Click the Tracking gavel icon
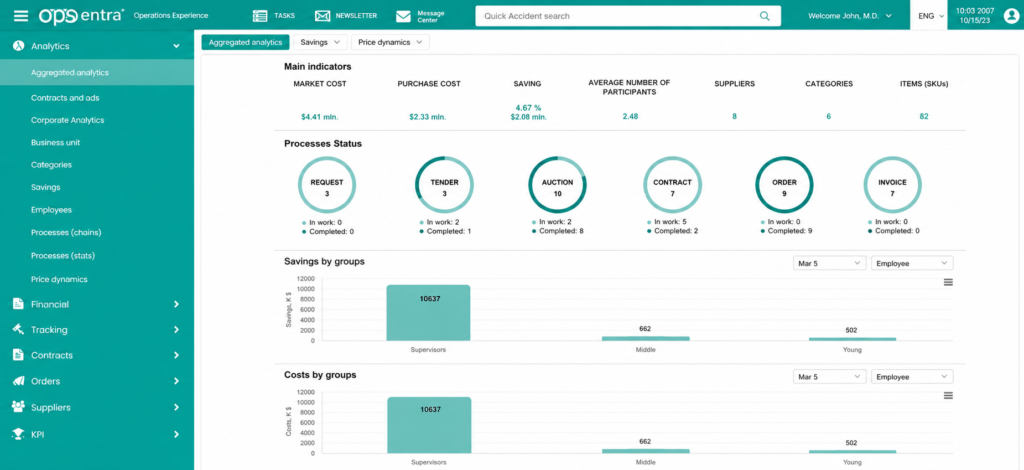The width and height of the screenshot is (1024, 470). click(x=18, y=329)
